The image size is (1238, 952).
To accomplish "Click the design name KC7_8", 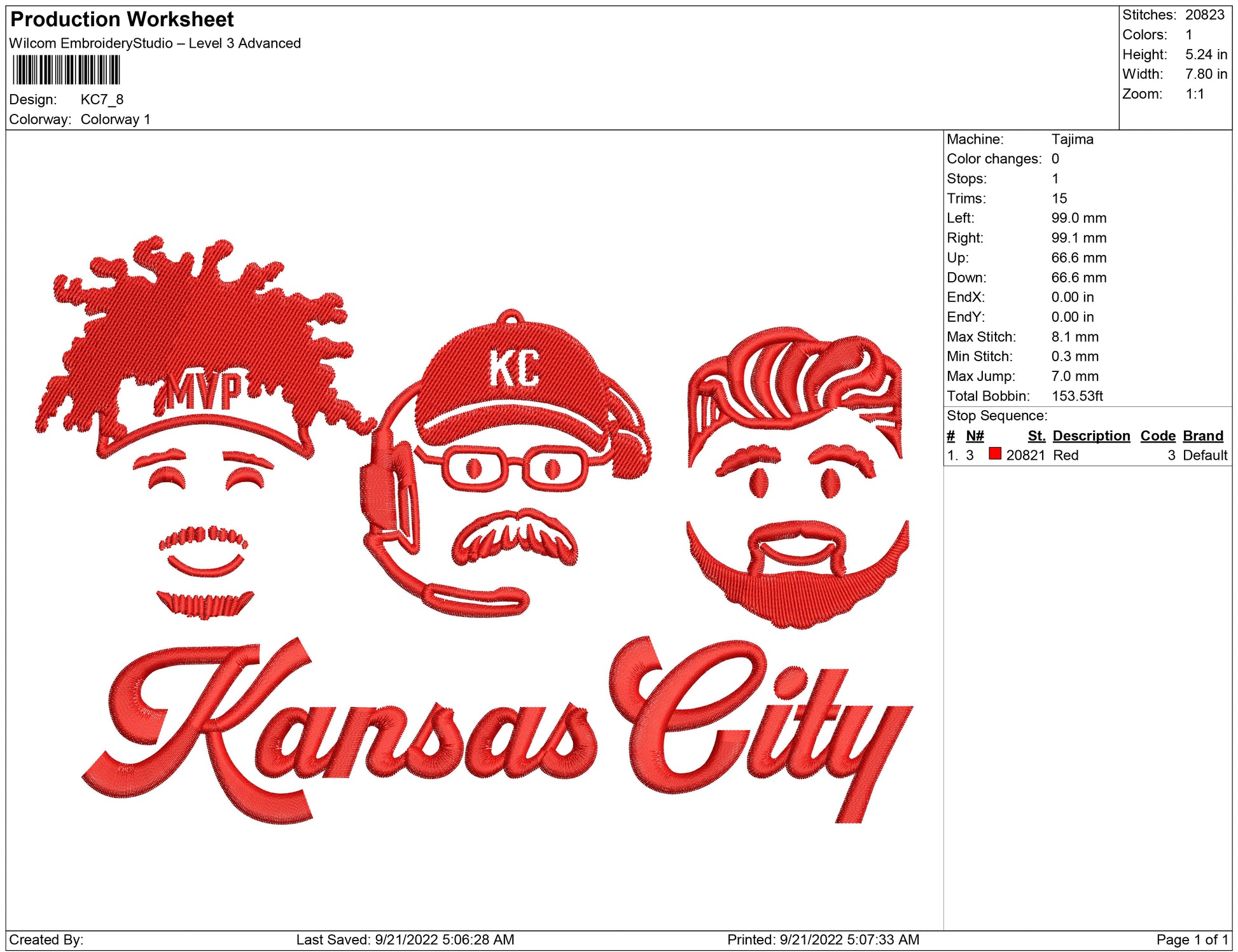I will (x=102, y=99).
